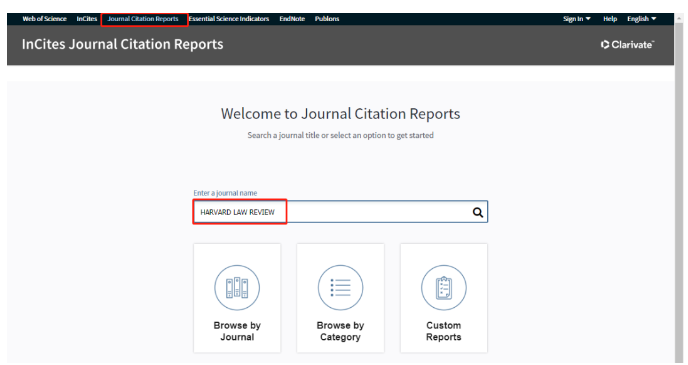Go to InCites in top bar

[86, 19]
